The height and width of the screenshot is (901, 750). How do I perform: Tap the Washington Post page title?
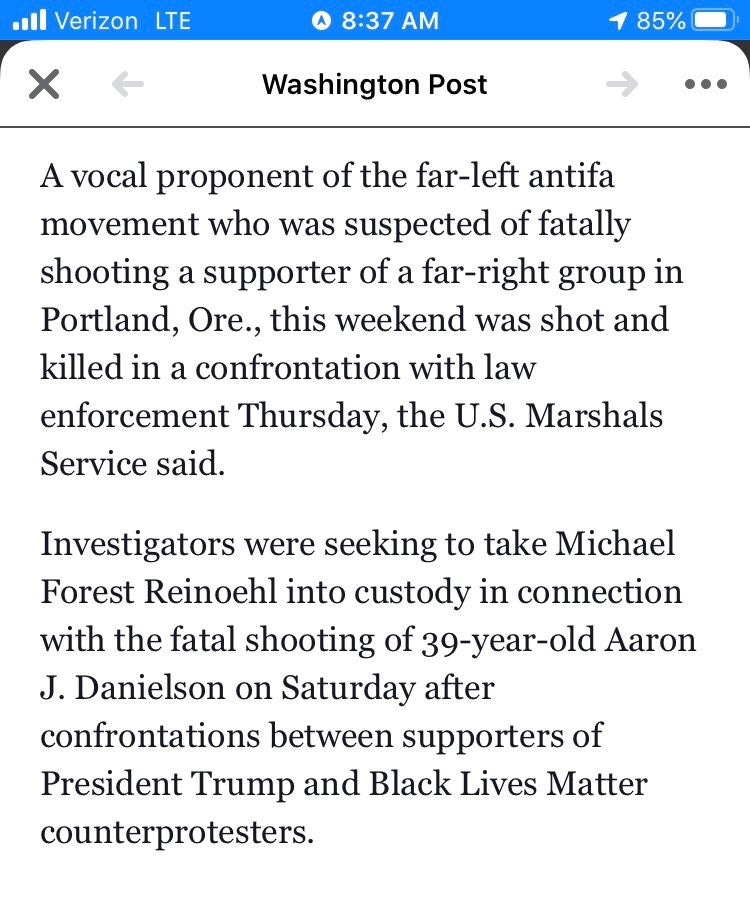[x=374, y=85]
